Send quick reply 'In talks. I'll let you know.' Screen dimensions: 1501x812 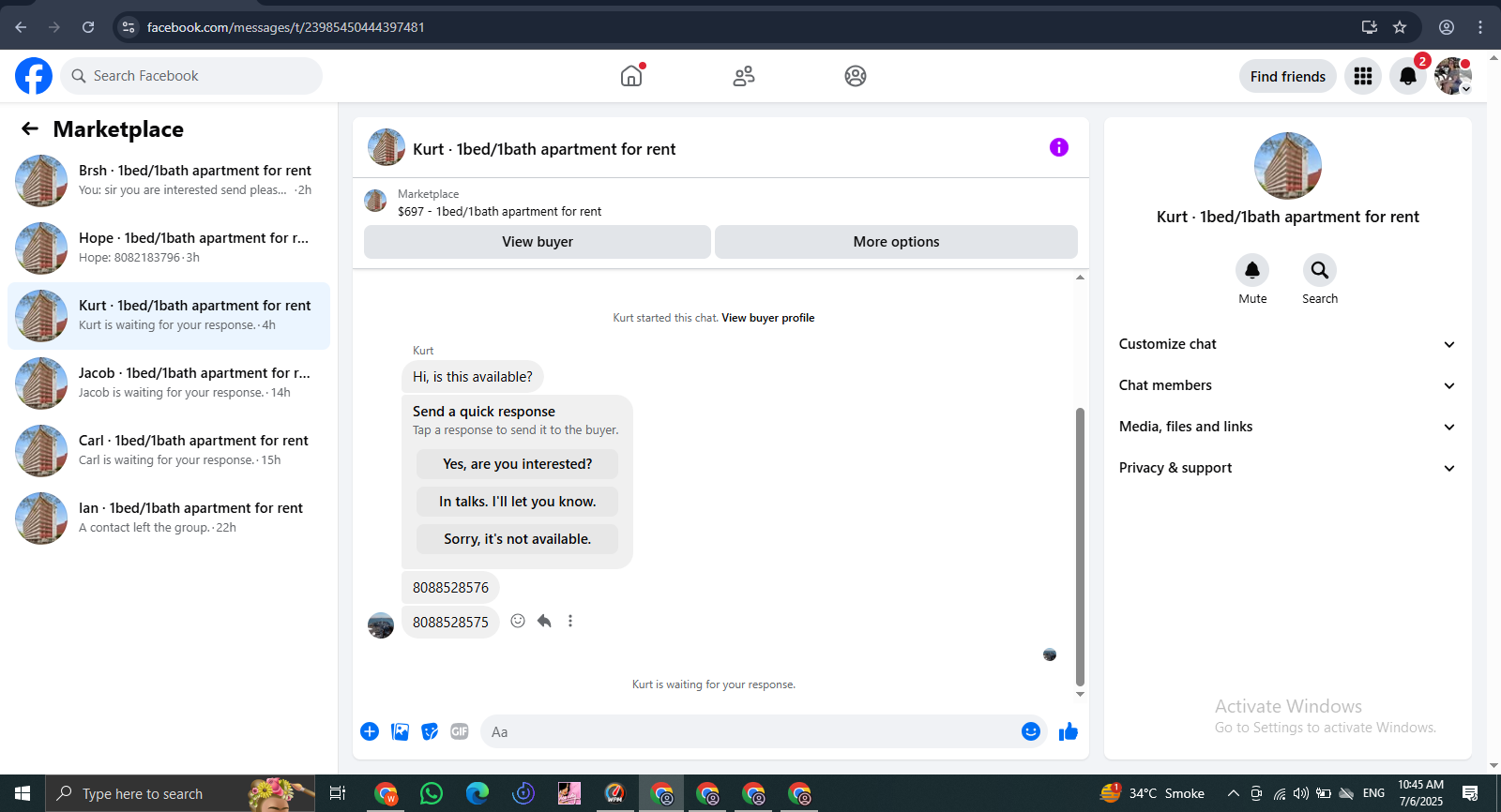pyautogui.click(x=518, y=502)
